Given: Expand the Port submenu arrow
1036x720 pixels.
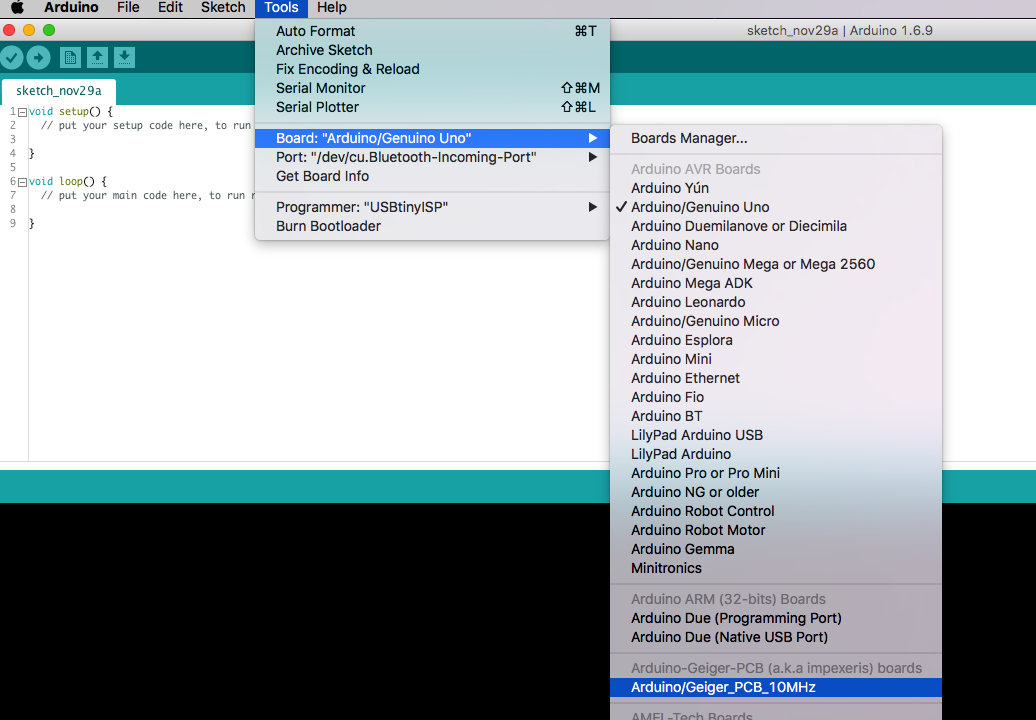Looking at the screenshot, I should [593, 157].
